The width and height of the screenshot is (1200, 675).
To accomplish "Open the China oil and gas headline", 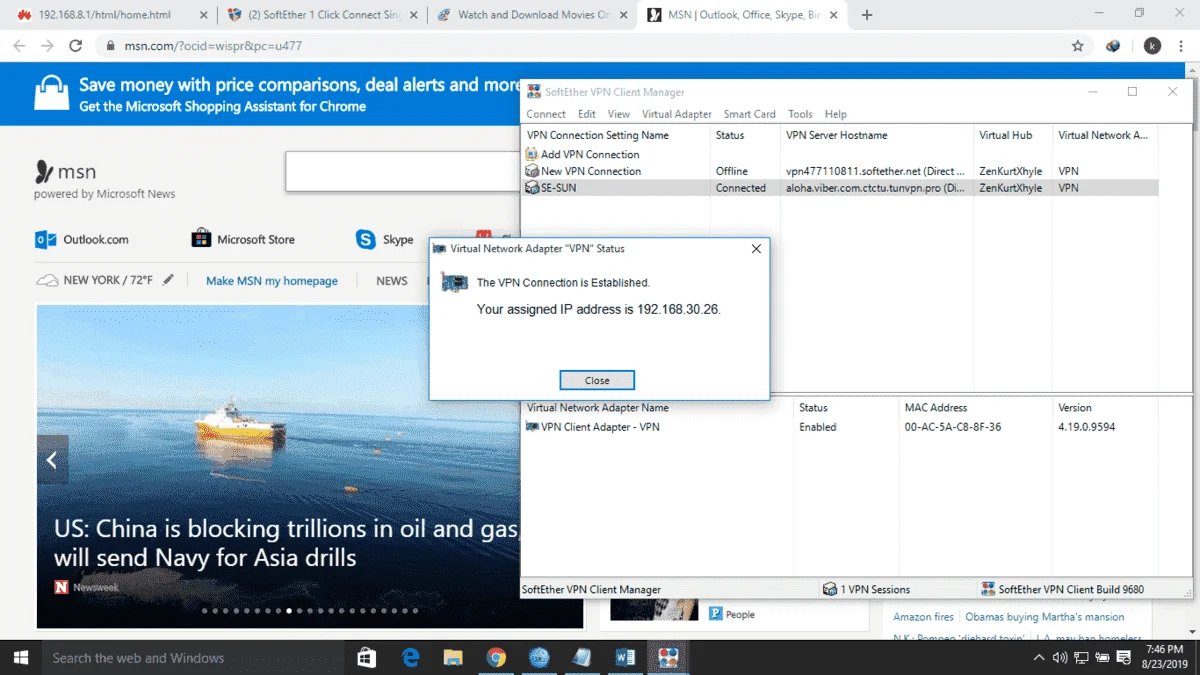I will 287,542.
